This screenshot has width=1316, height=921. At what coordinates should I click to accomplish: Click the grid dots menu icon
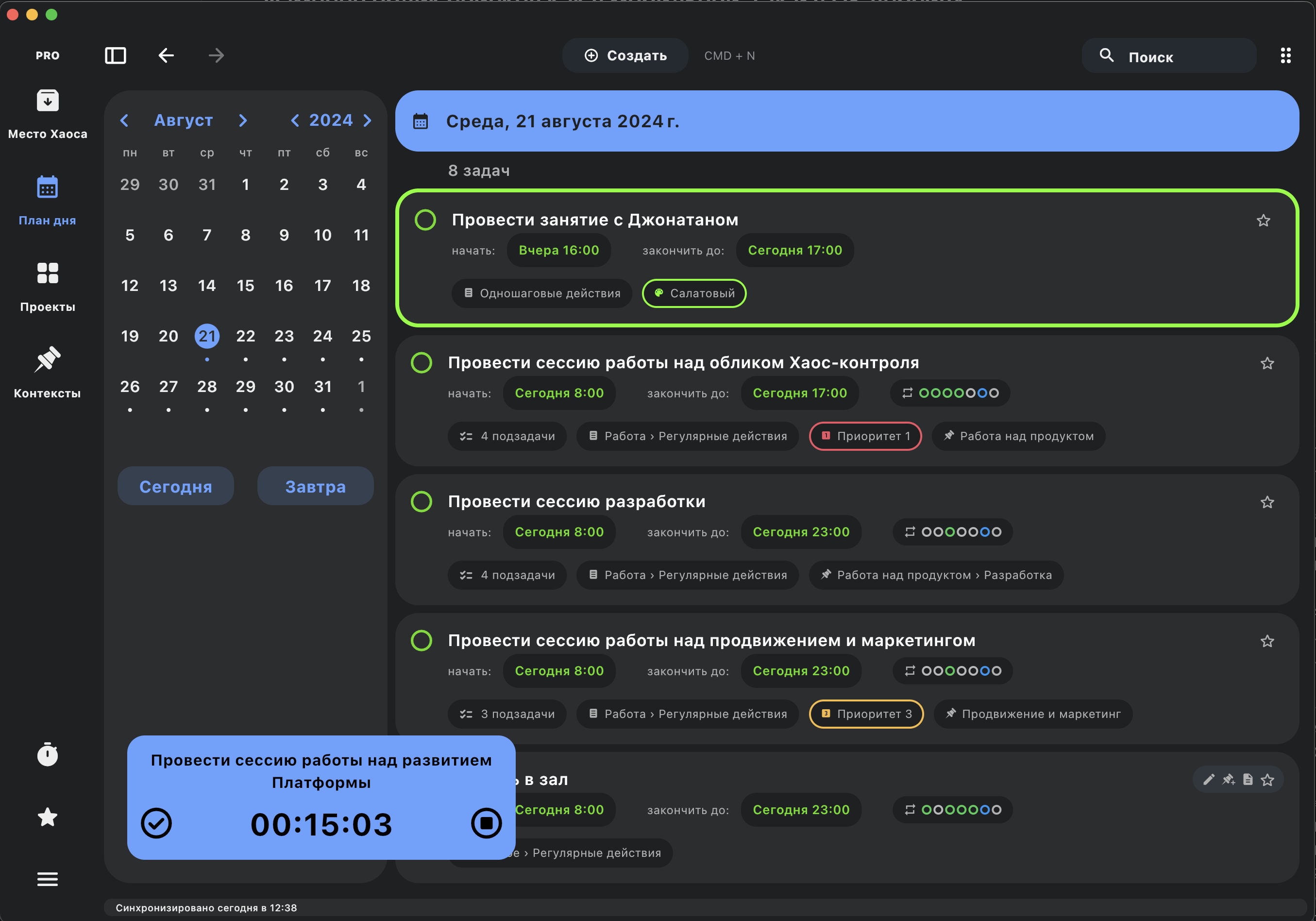coord(1285,56)
